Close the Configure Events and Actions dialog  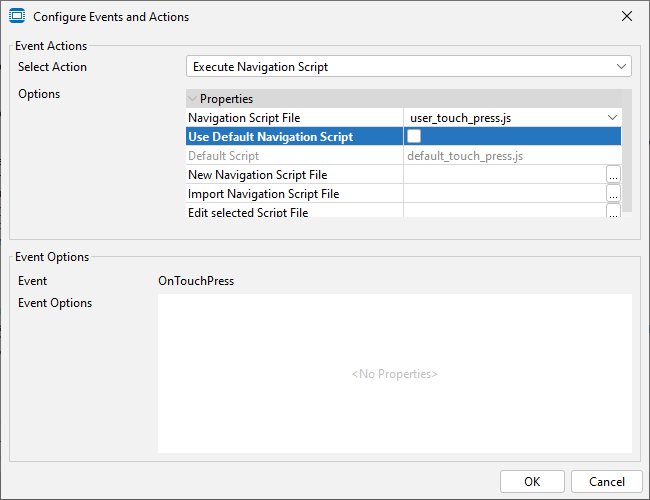click(627, 16)
